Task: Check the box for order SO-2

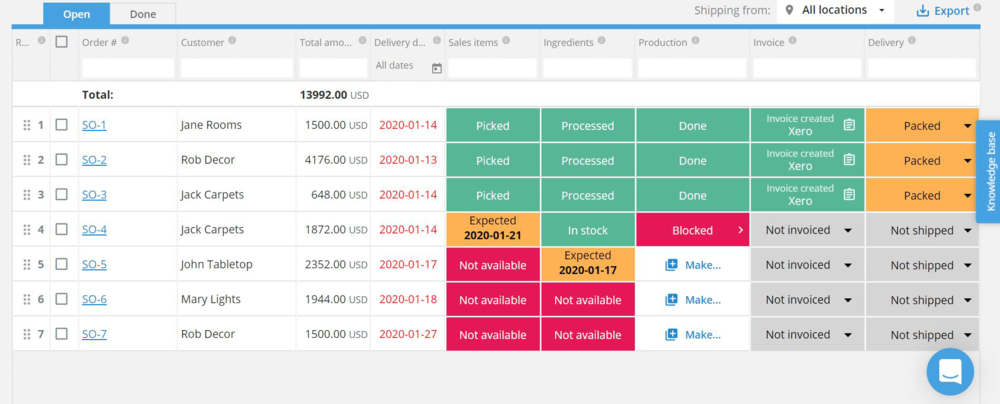Action: point(61,160)
